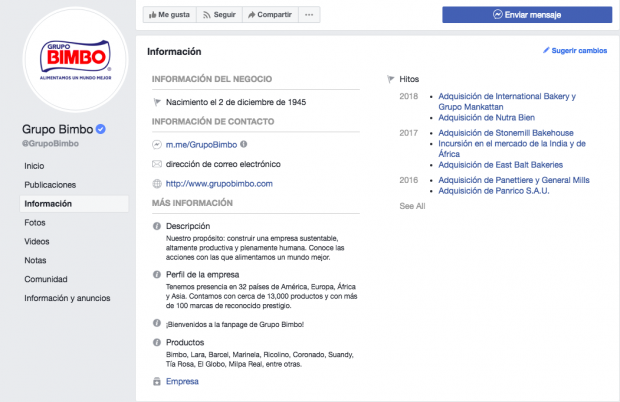Click Grupo Bimbo page name
This screenshot has width=620, height=402.
(58, 129)
